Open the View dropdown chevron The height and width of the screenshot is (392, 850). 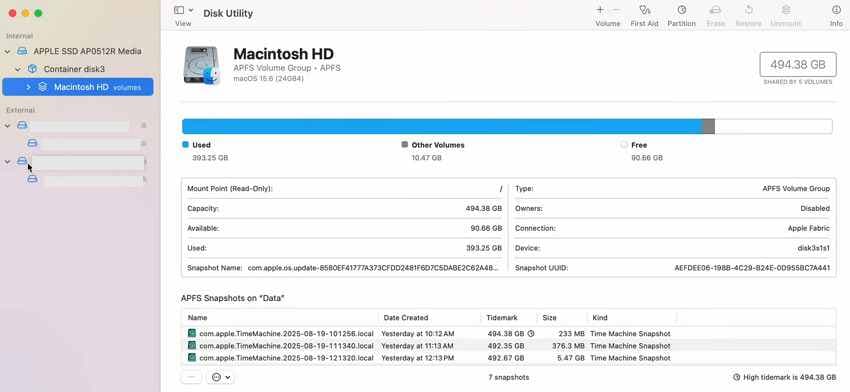[191, 10]
